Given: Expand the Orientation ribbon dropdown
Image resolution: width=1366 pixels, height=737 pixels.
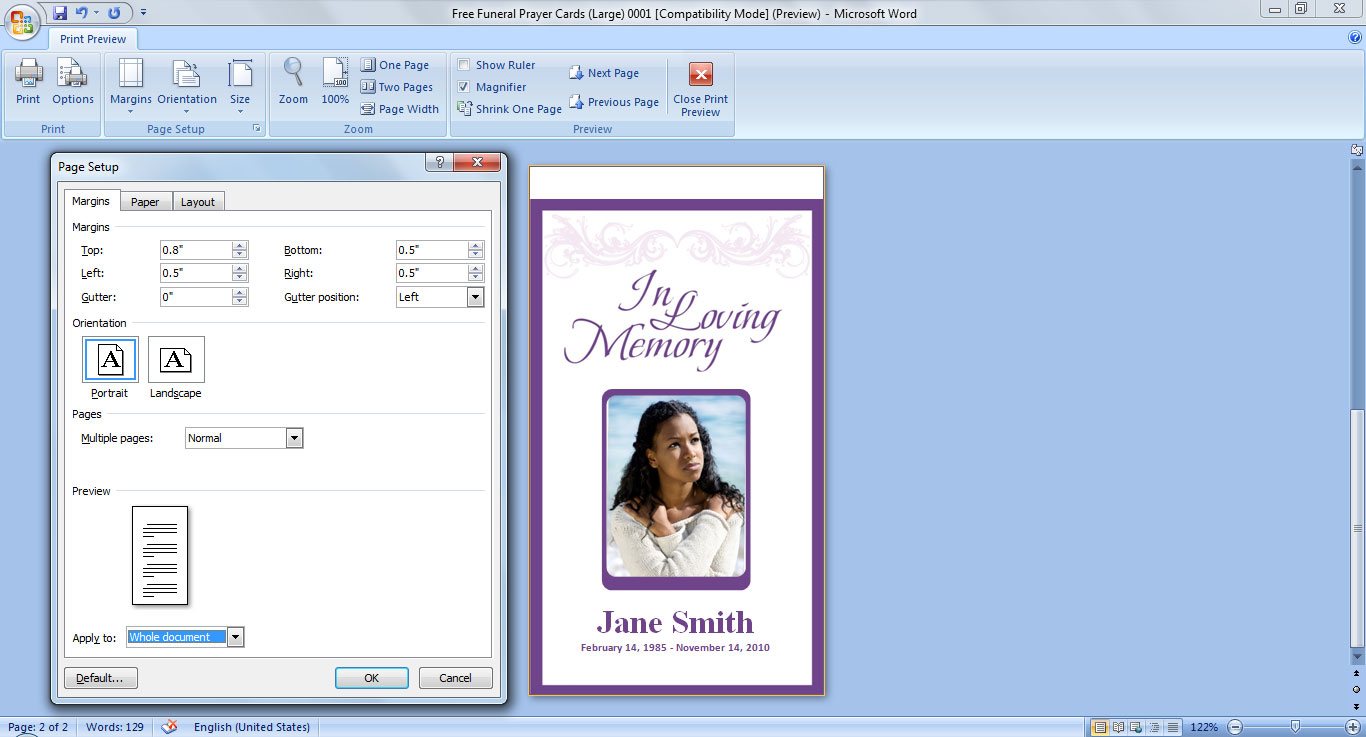Looking at the screenshot, I should 187,86.
